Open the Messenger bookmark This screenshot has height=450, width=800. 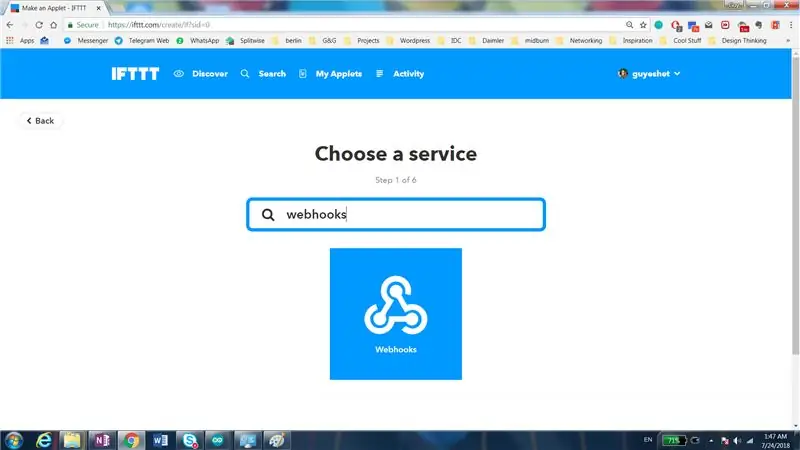86,40
